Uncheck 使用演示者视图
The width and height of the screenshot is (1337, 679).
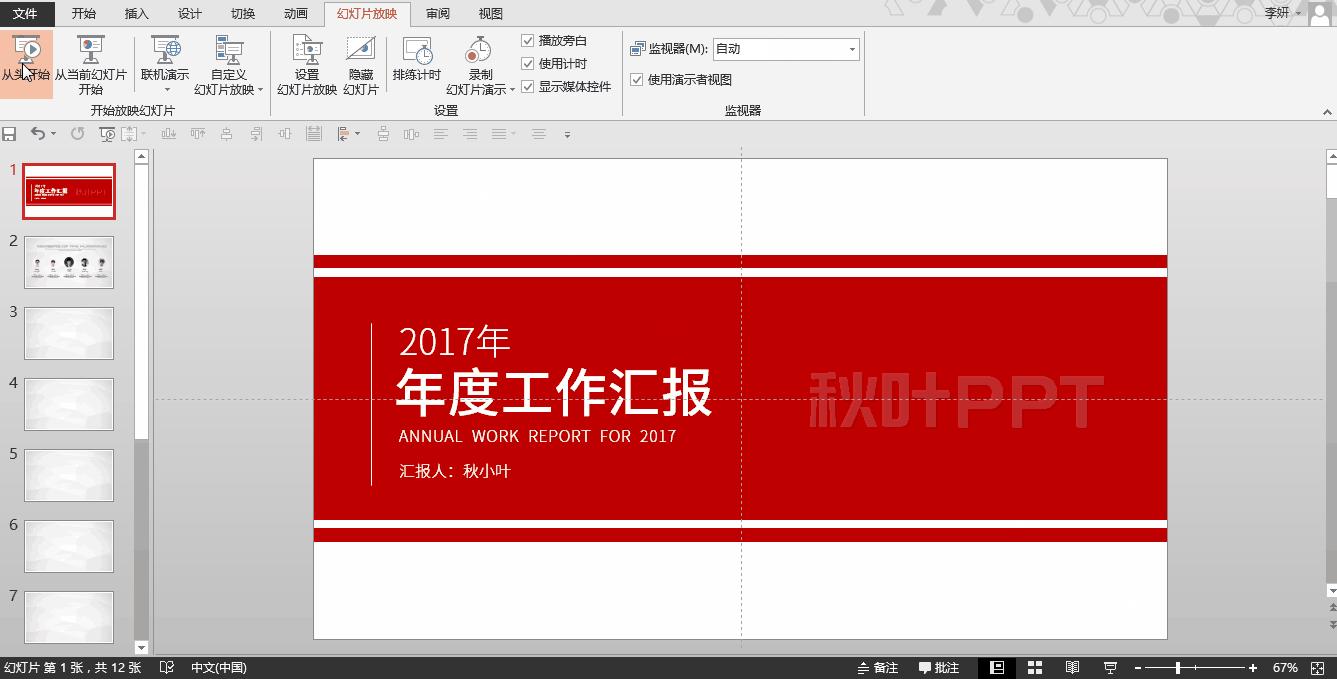(637, 80)
